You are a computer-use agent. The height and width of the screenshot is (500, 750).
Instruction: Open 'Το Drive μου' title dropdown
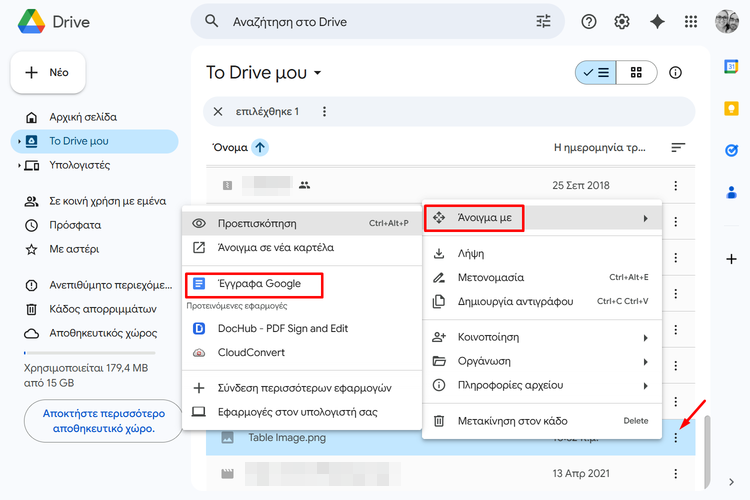[x=318, y=73]
